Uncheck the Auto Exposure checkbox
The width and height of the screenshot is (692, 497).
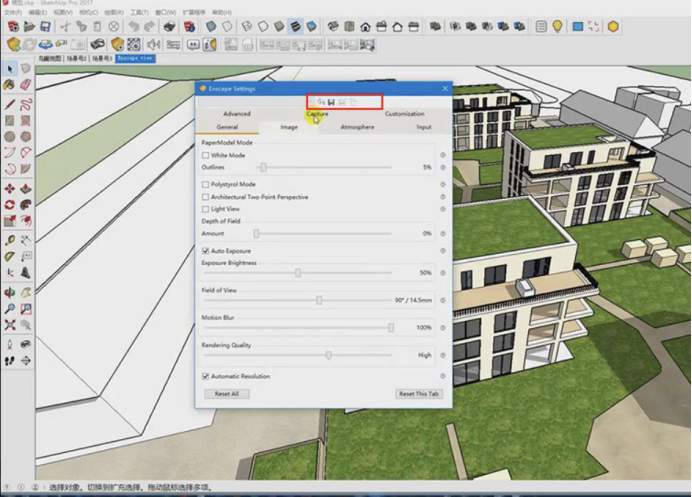pyautogui.click(x=205, y=251)
